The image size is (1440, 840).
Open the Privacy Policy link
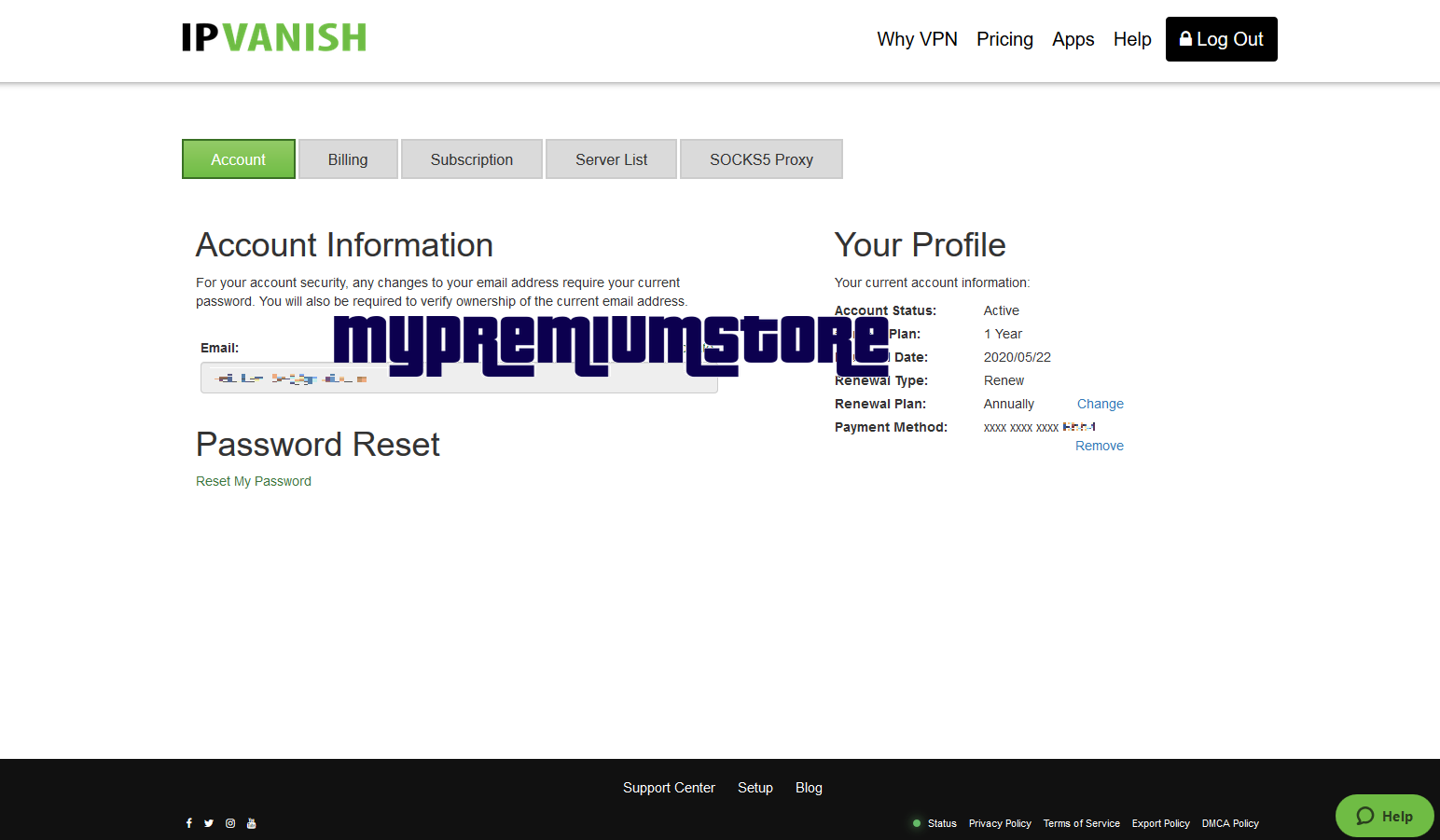click(1000, 823)
